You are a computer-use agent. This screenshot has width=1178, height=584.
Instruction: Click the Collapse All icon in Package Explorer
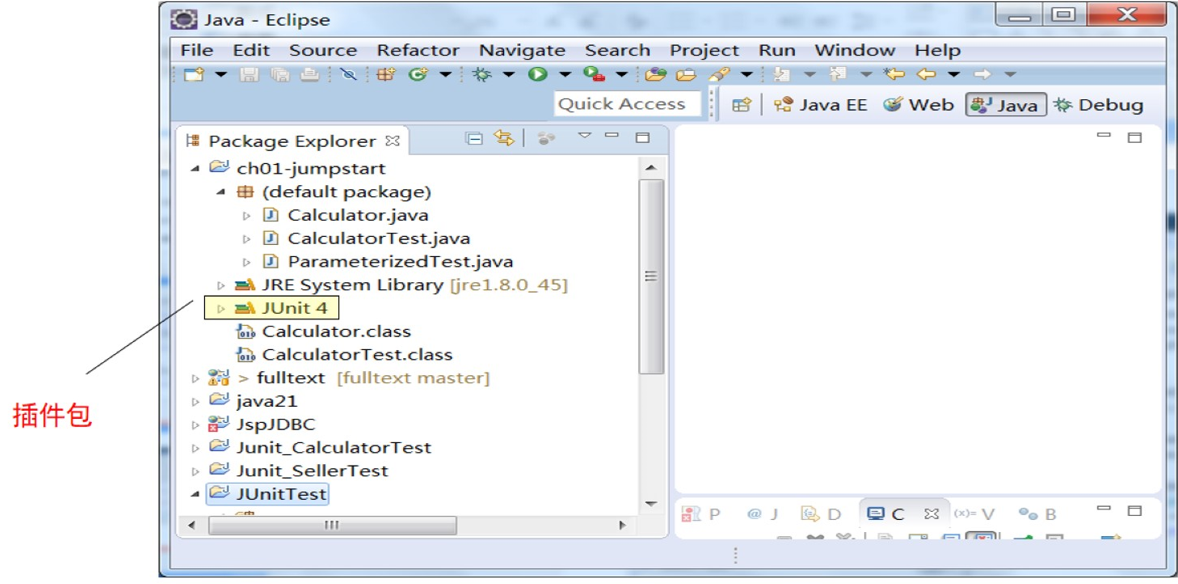474,138
